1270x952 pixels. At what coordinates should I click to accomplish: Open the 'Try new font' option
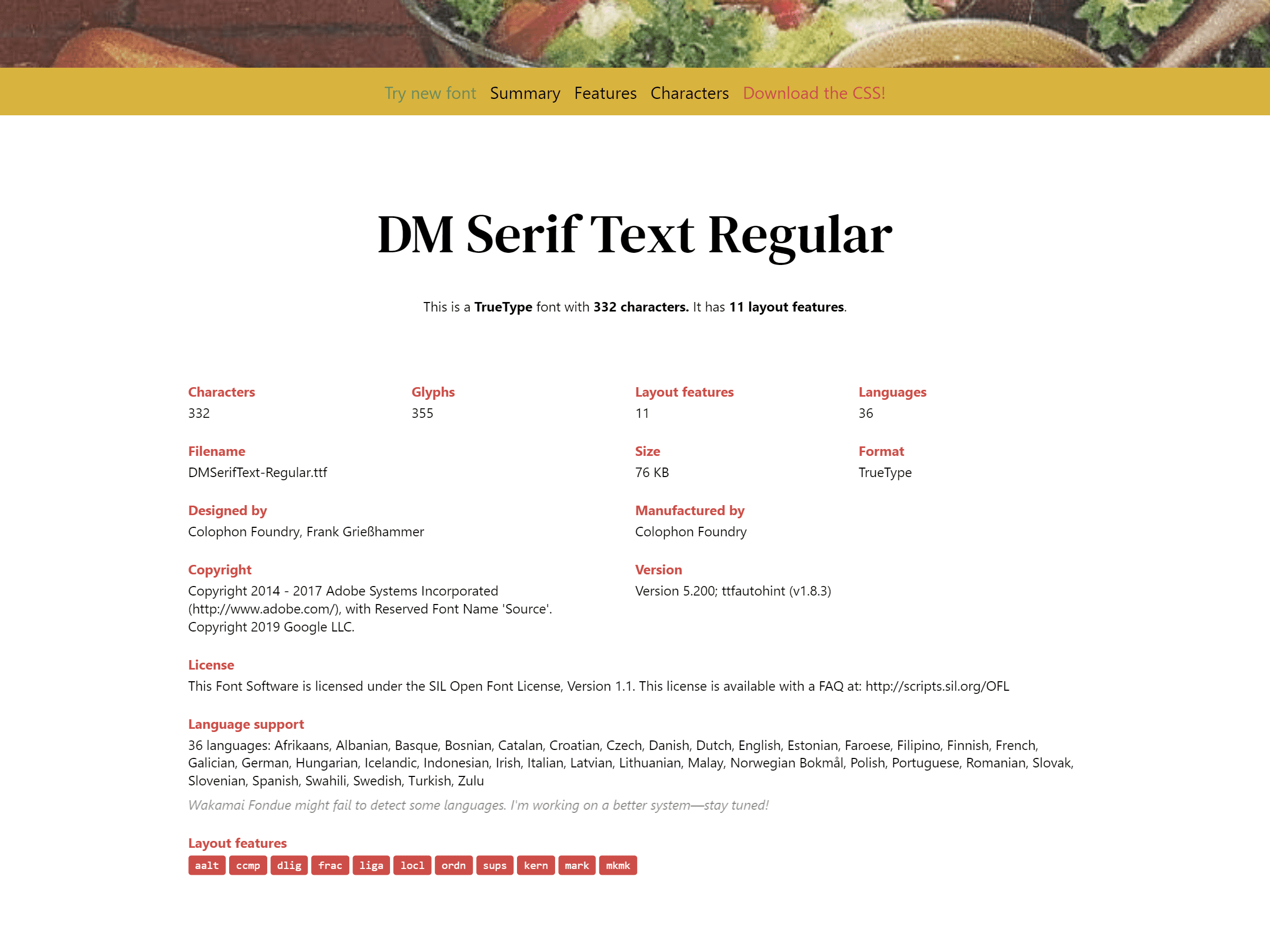pyautogui.click(x=430, y=91)
